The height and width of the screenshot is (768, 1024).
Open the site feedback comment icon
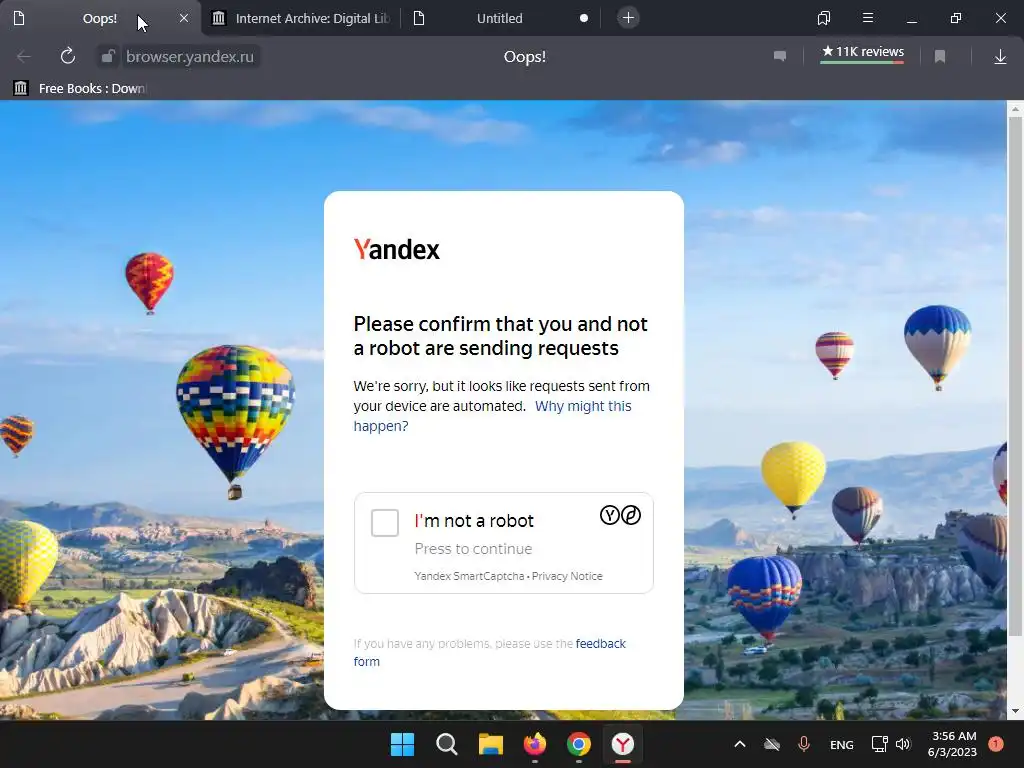click(x=780, y=57)
